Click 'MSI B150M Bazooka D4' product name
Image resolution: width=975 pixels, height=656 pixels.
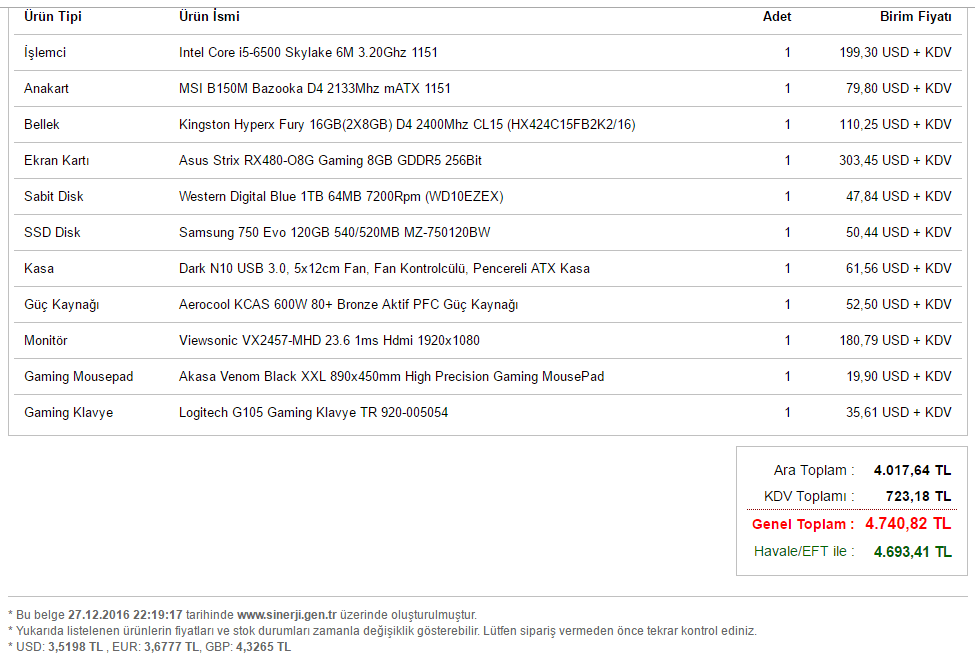(x=315, y=89)
